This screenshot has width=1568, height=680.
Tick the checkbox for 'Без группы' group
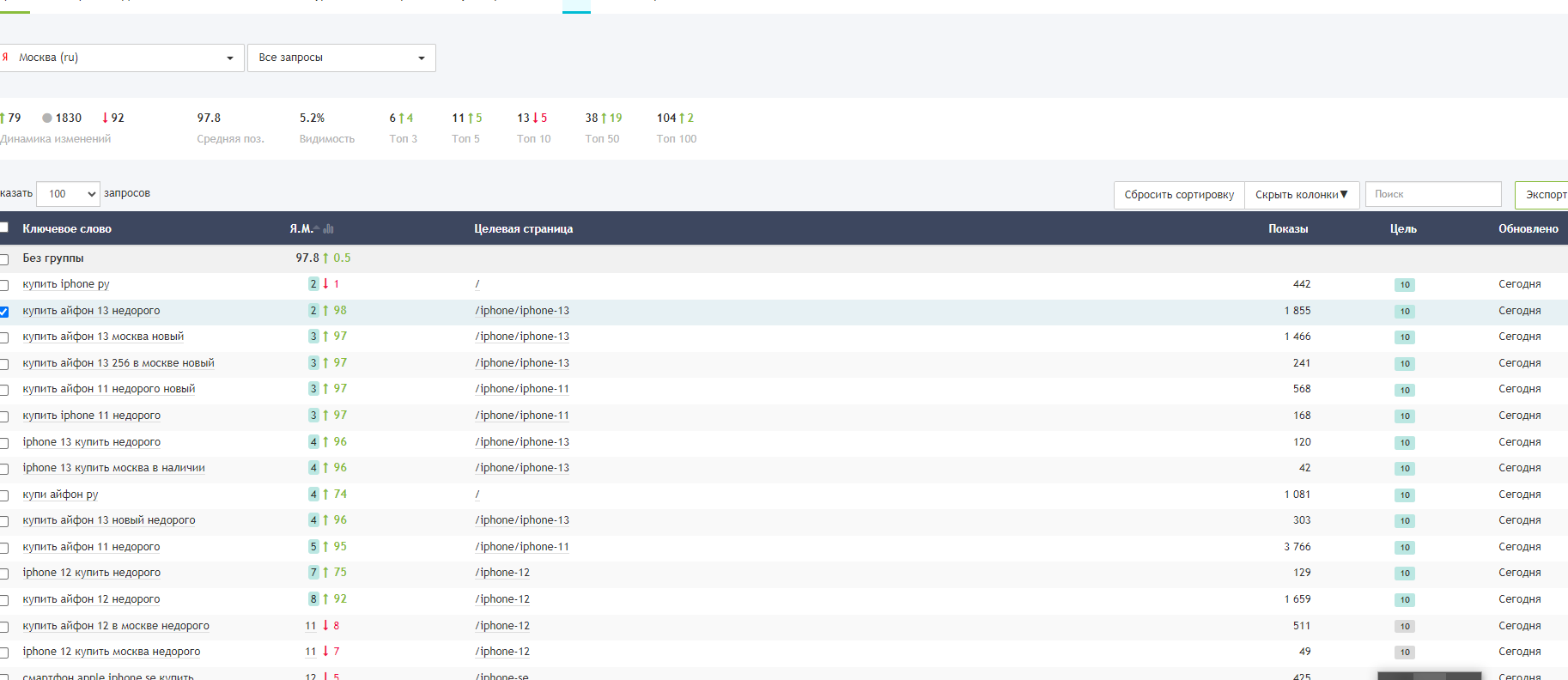[3, 259]
